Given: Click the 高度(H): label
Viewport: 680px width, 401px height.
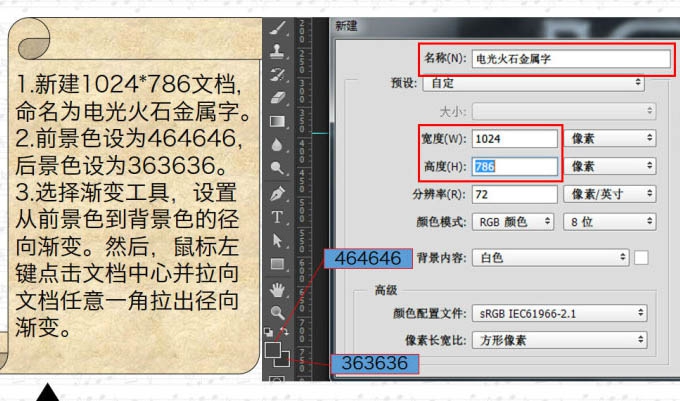Looking at the screenshot, I should click(x=445, y=166).
